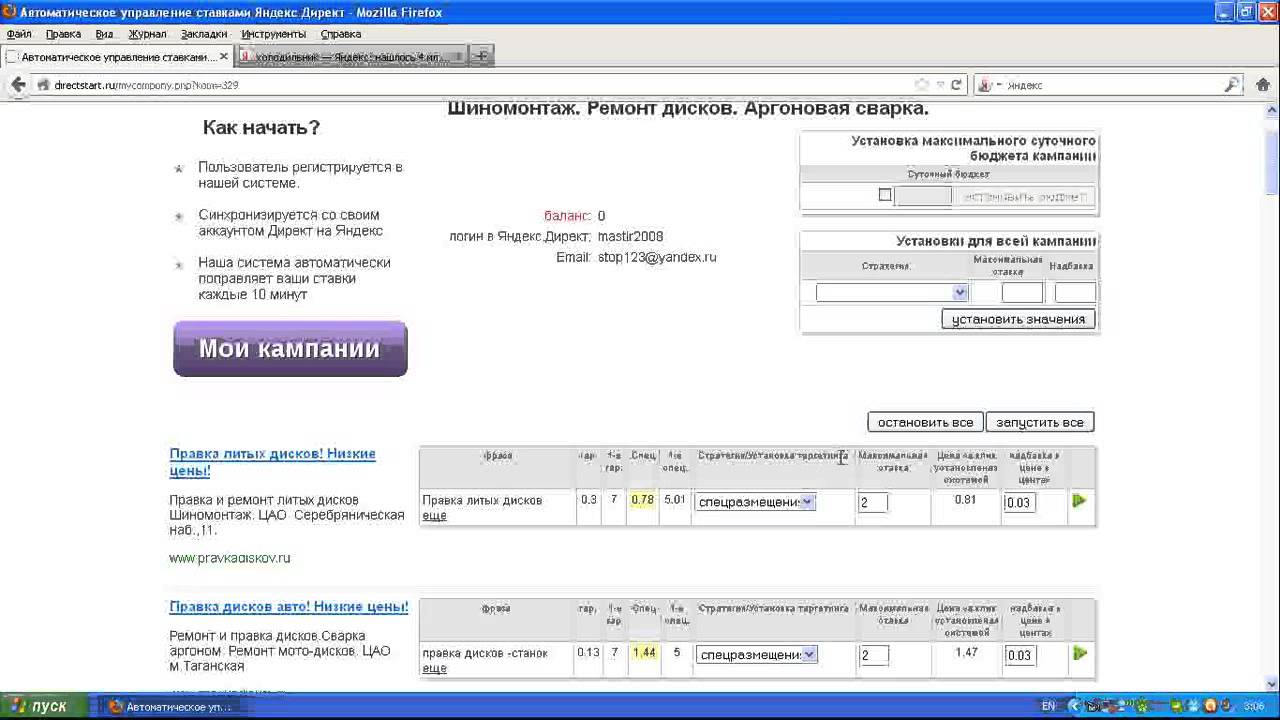Click еще link under правка дисков -станок

coord(434,669)
